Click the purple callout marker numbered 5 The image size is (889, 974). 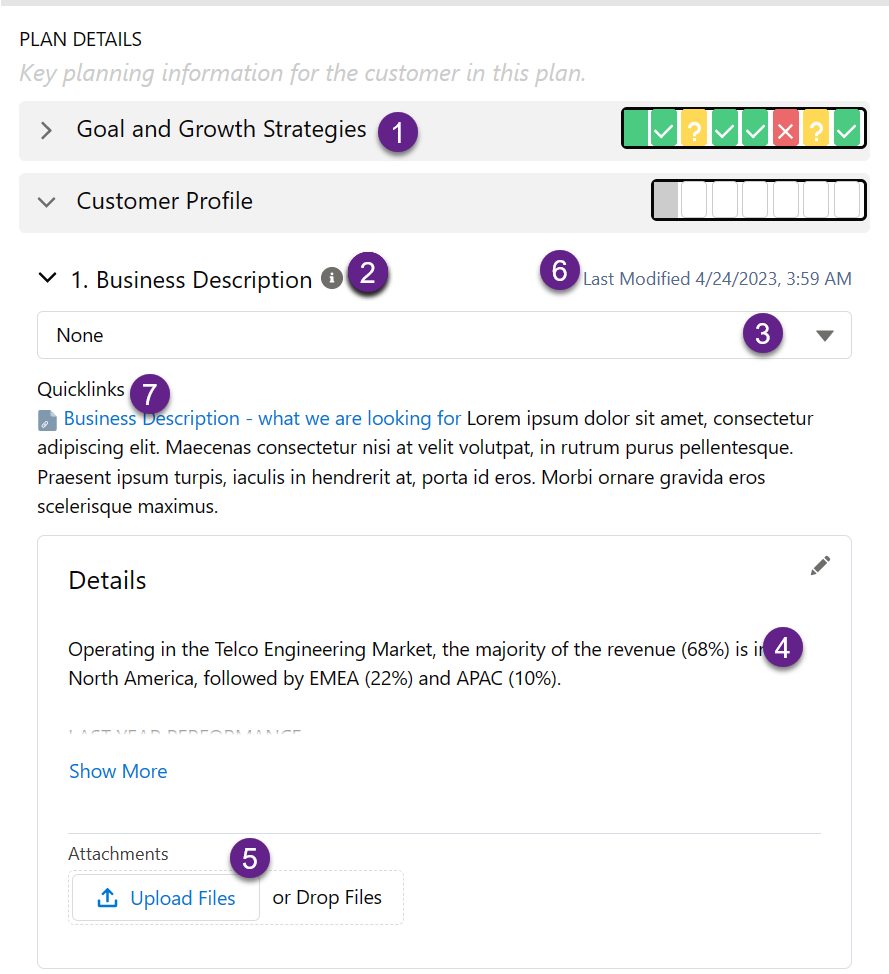pyautogui.click(x=250, y=858)
